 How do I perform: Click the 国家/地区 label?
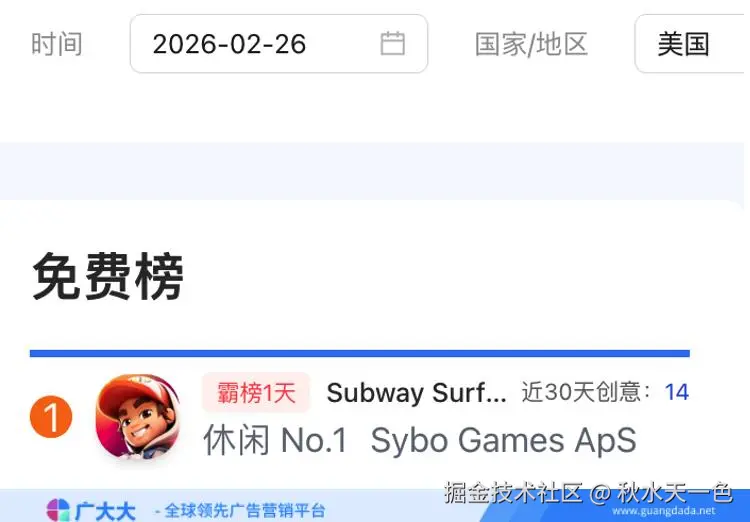point(531,44)
